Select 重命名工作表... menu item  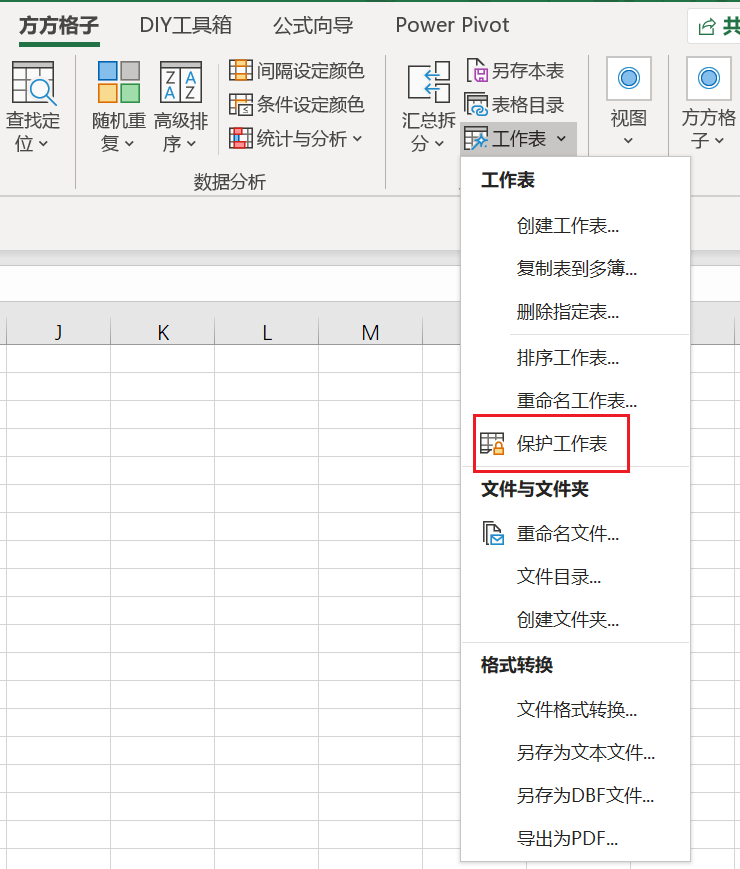pyautogui.click(x=575, y=400)
